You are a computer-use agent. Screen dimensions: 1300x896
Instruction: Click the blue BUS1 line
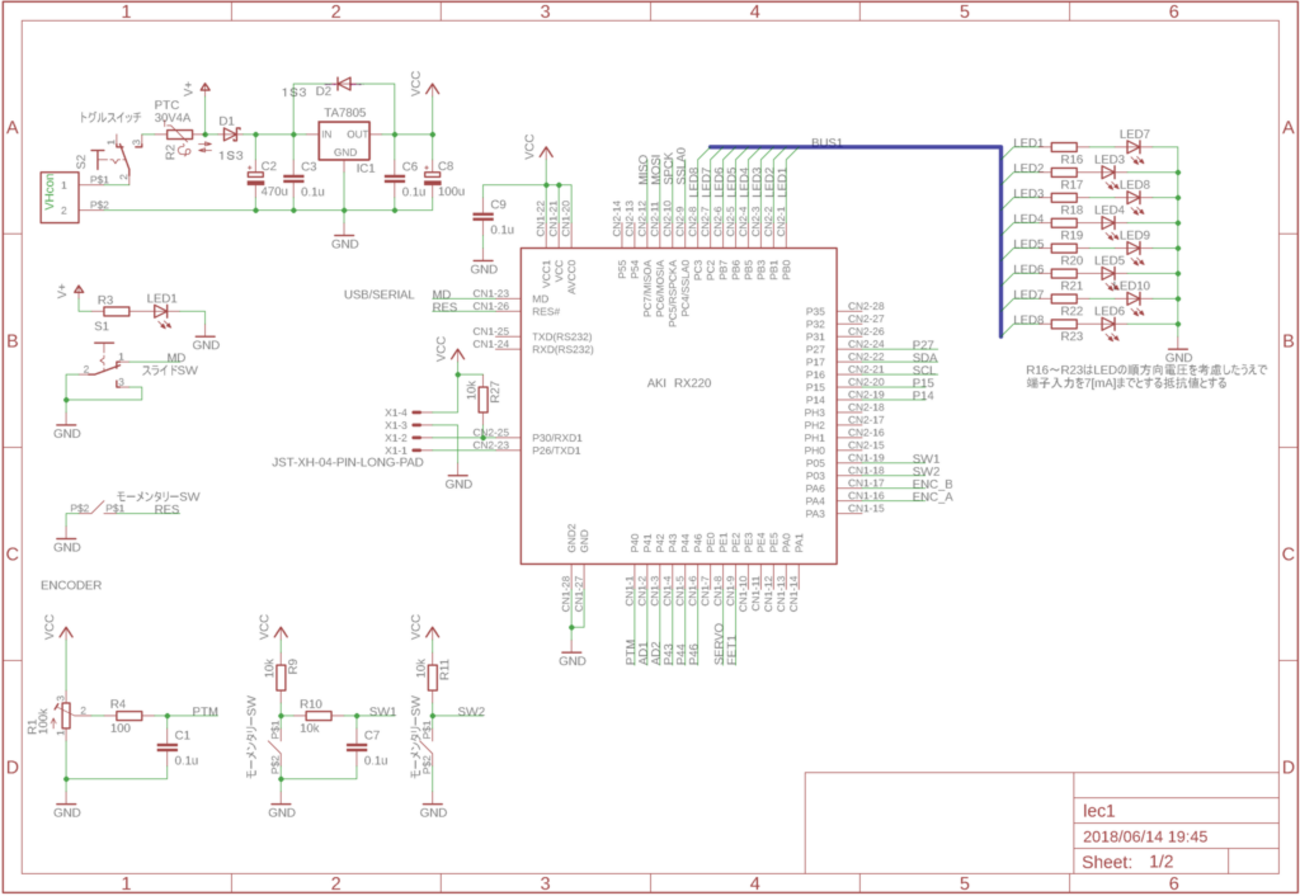tap(1000, 240)
